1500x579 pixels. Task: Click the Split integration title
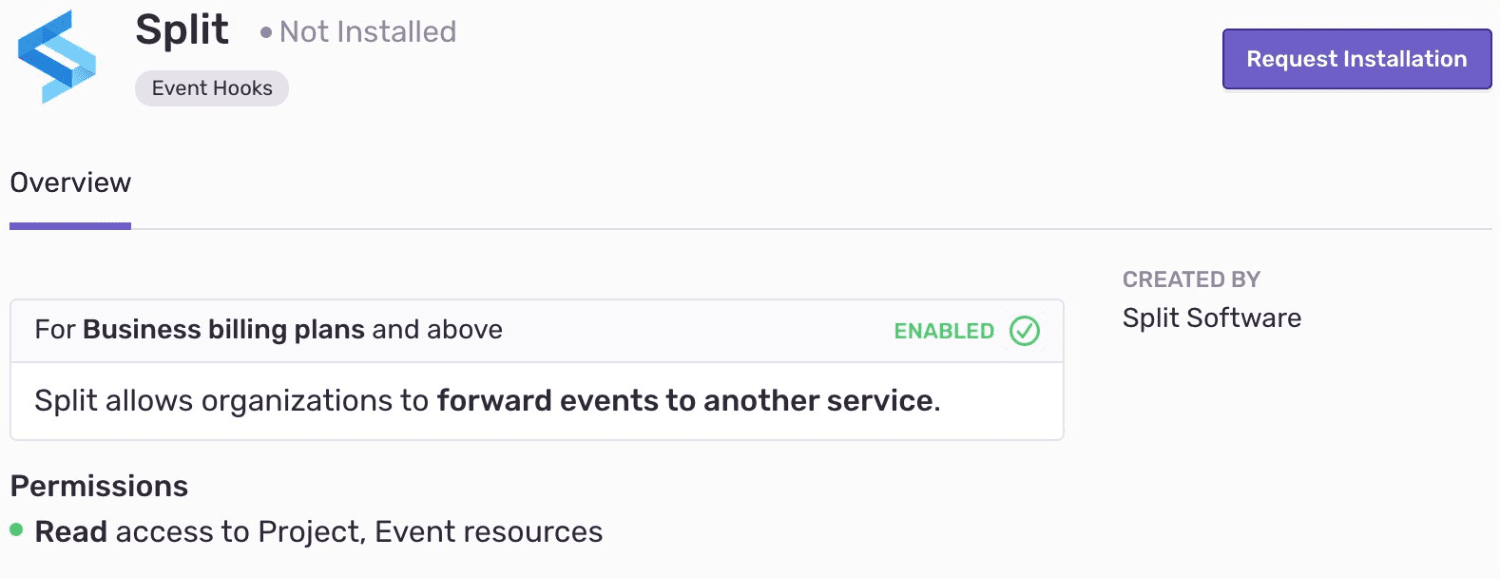[x=182, y=31]
